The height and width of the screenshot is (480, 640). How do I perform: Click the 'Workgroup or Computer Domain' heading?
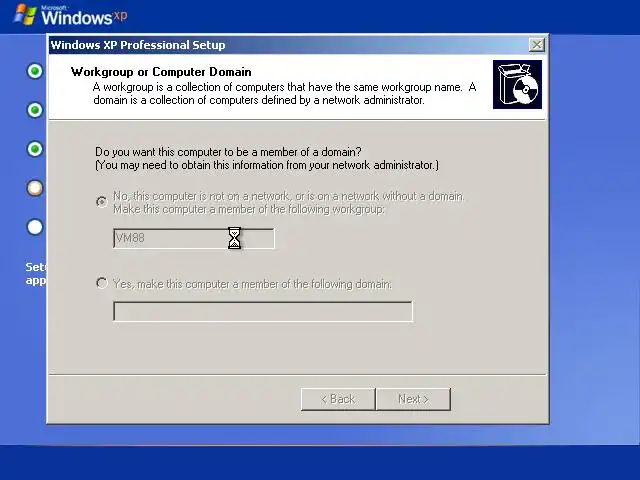tap(161, 72)
